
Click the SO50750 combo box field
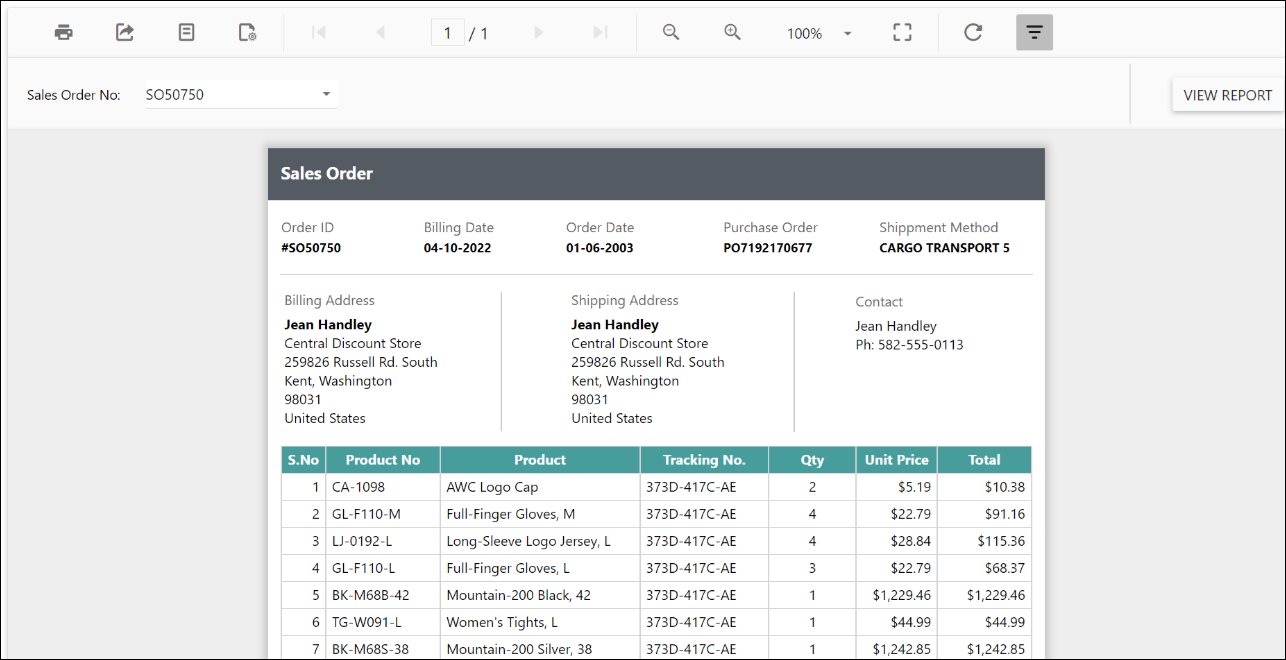click(241, 94)
